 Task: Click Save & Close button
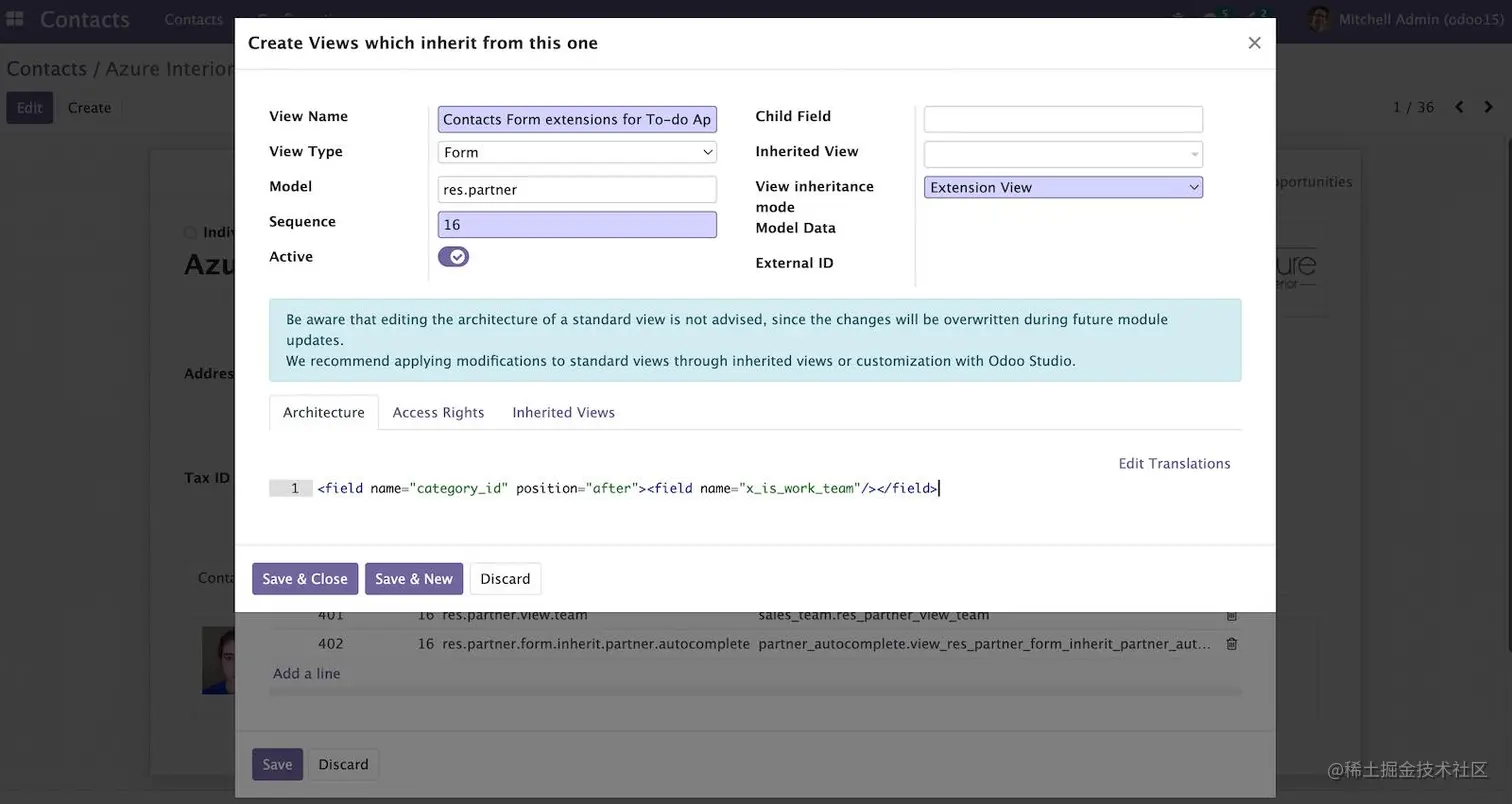[x=305, y=579]
